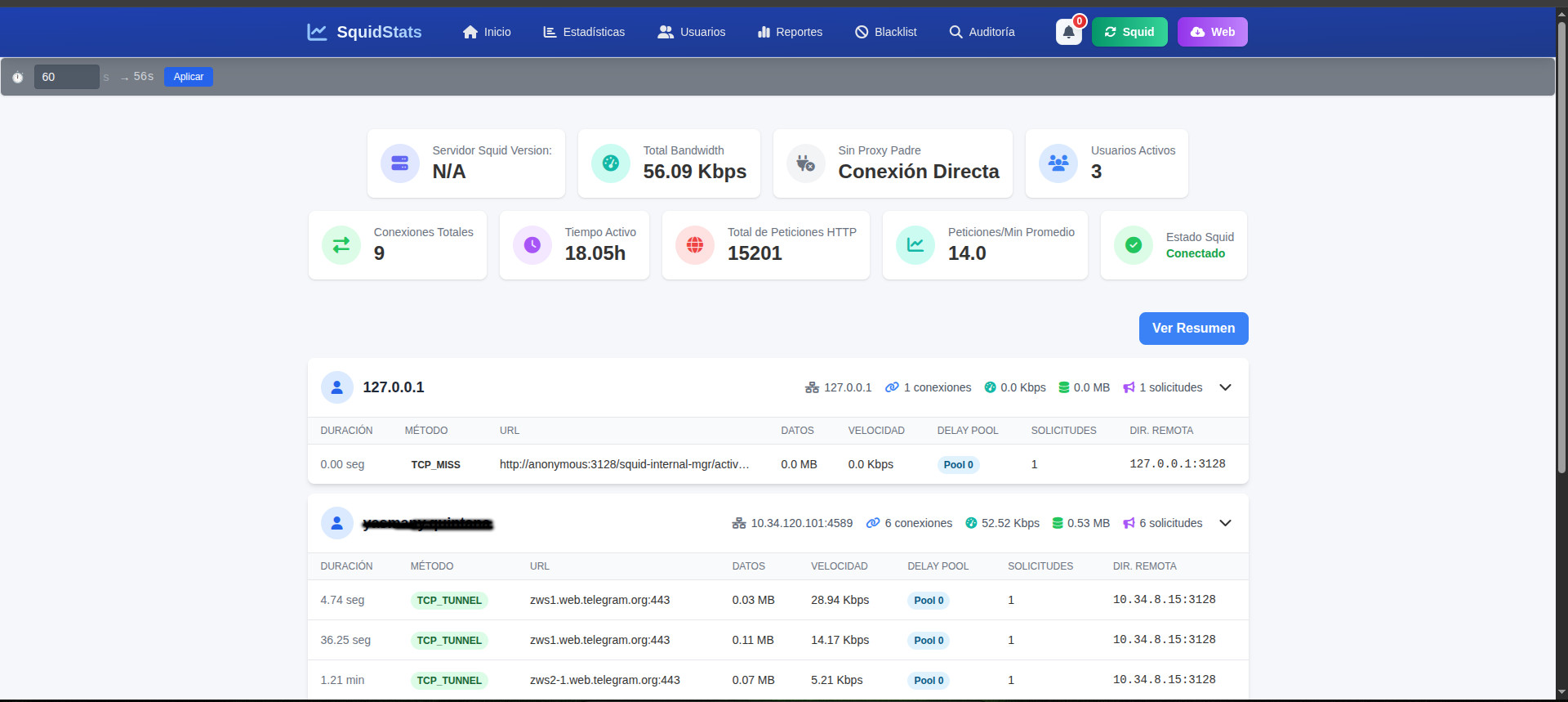1568x702 pixels.
Task: Click the database icon beside 0.53 MB
Action: (1058, 523)
